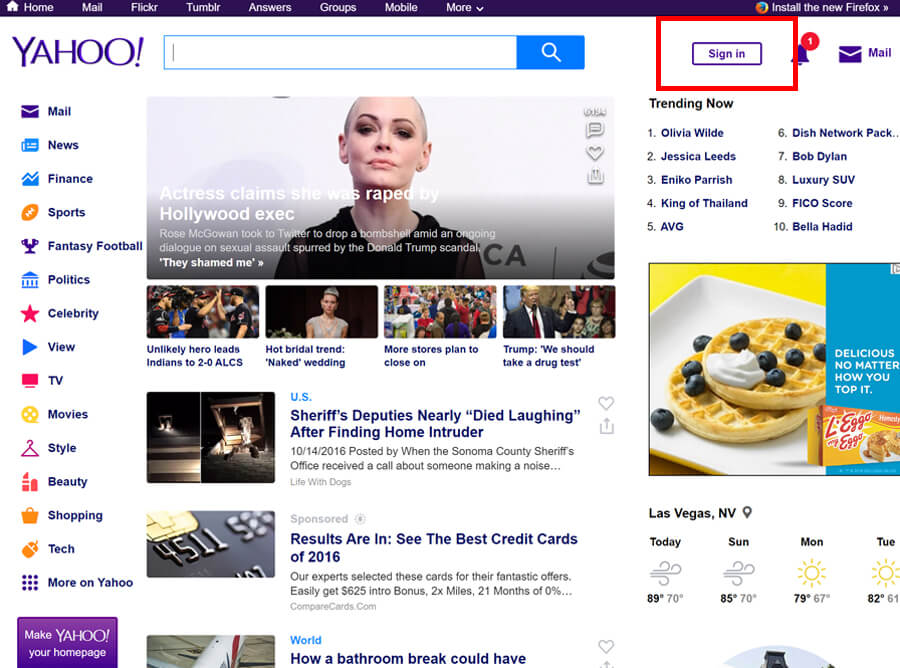Open Flickr from top menu
The width and height of the screenshot is (900, 668).
coord(144,7)
